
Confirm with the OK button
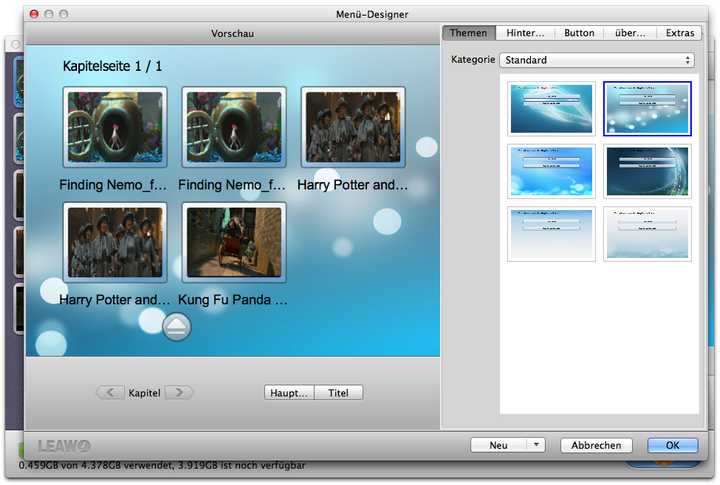coord(672,445)
